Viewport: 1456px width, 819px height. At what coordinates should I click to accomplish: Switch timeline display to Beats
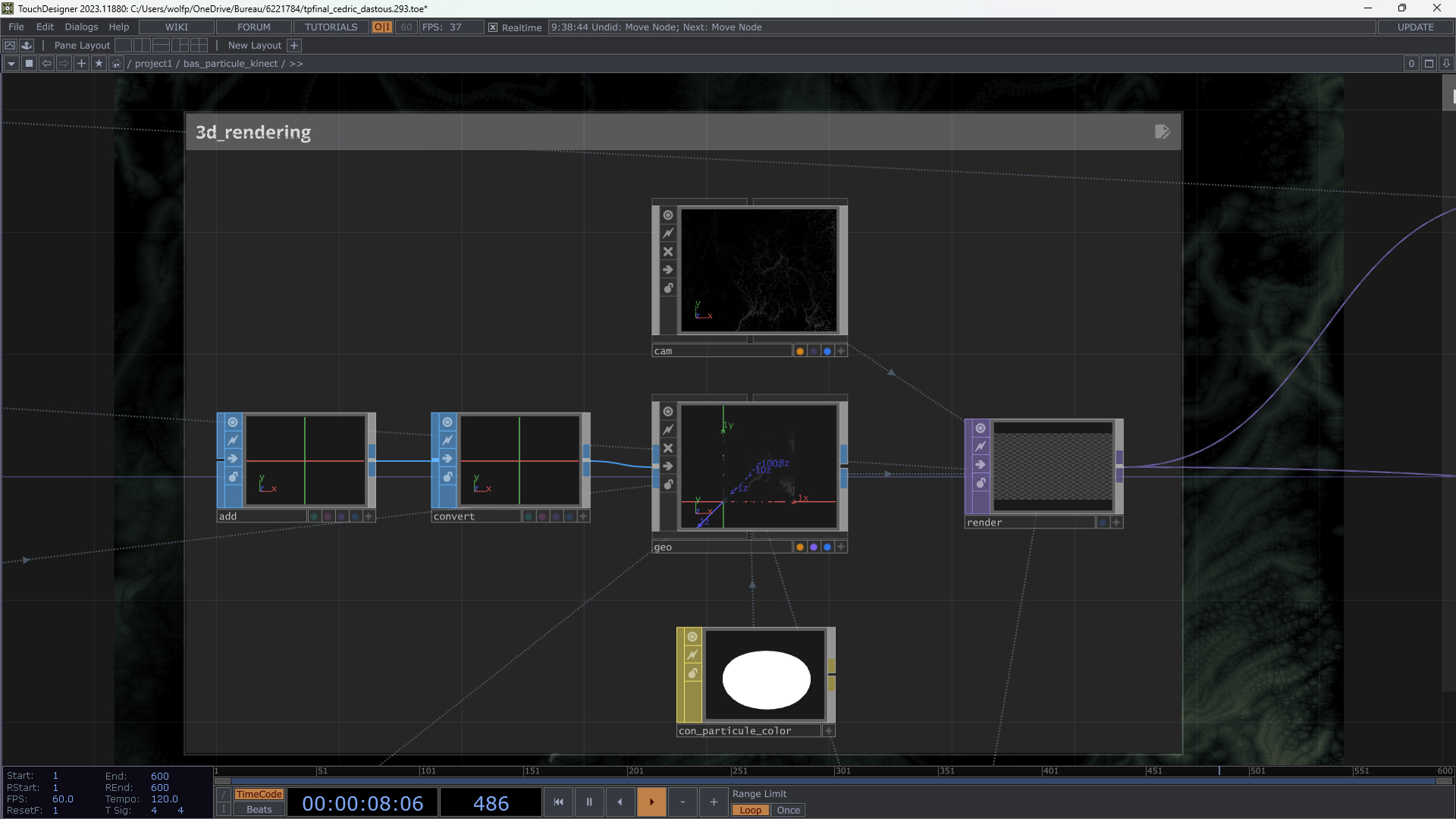[259, 809]
